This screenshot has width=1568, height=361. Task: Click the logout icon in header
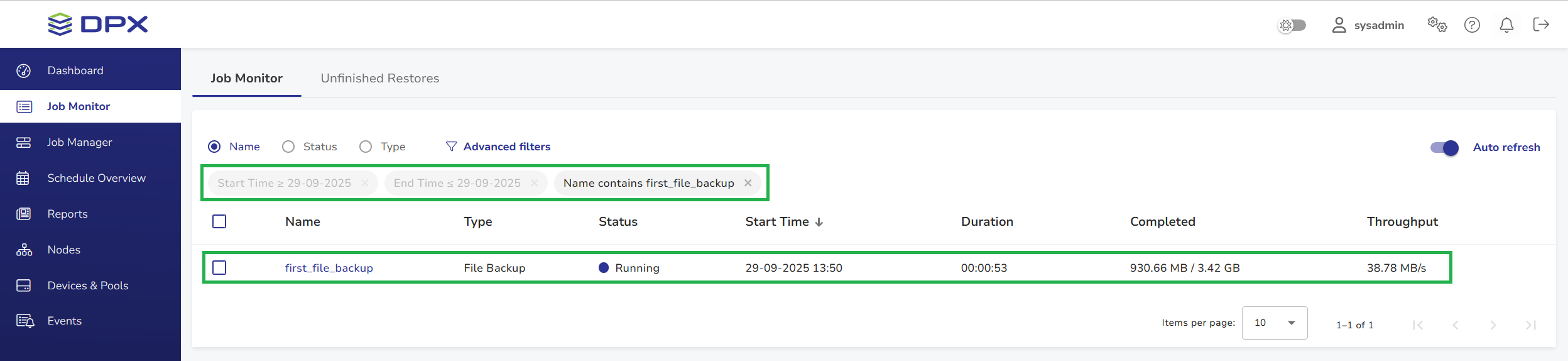(x=1541, y=25)
